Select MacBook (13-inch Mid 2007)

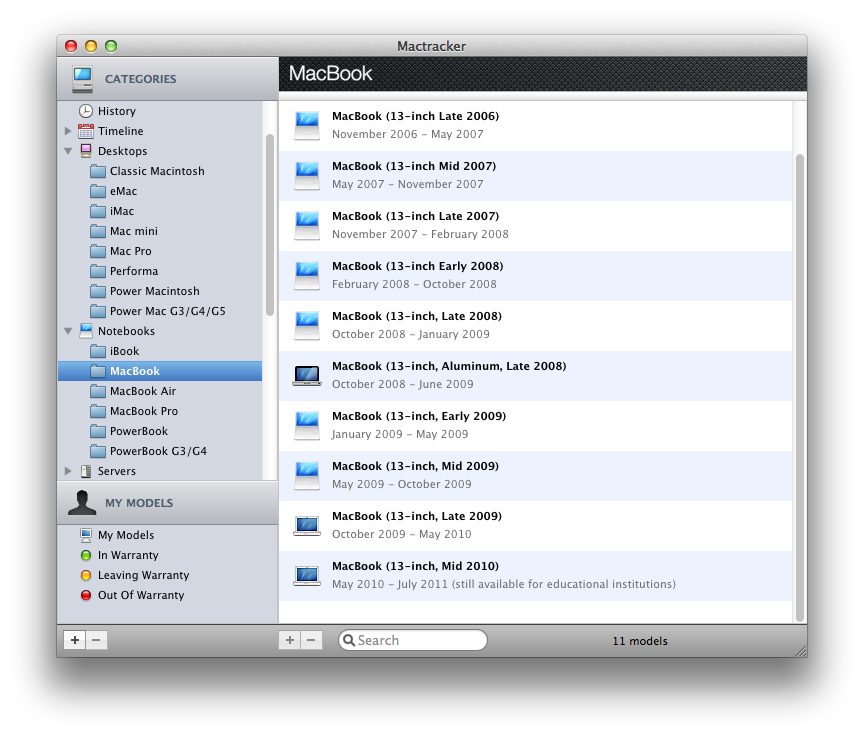[536, 176]
